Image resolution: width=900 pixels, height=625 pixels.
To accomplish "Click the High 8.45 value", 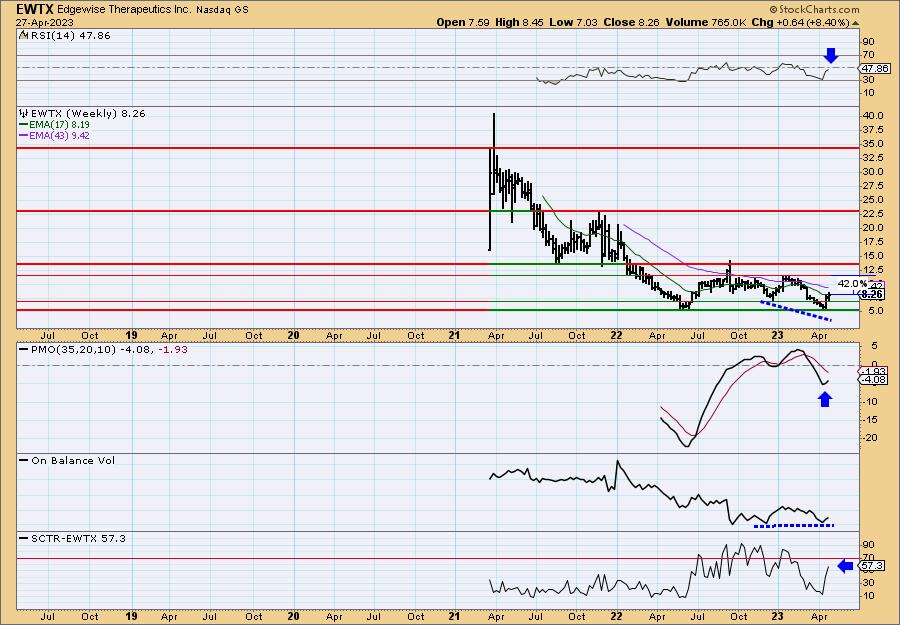I will (x=519, y=22).
